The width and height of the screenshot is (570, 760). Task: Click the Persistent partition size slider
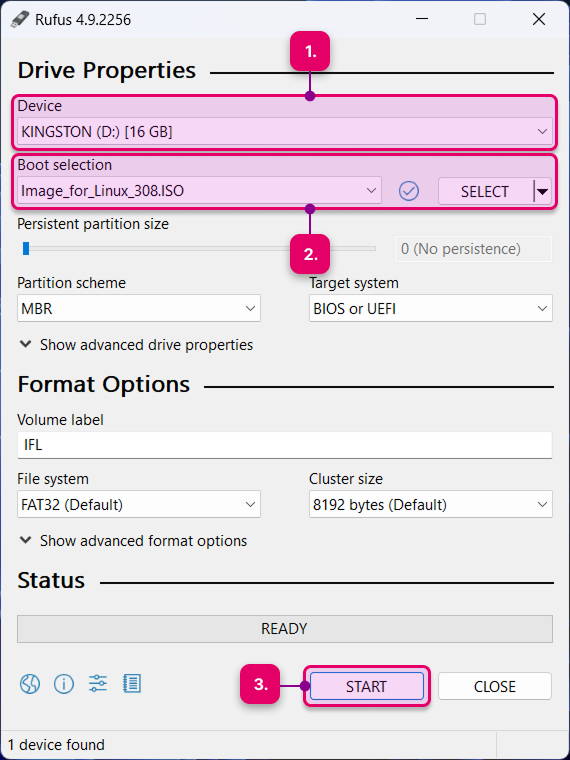pyautogui.click(x=196, y=249)
